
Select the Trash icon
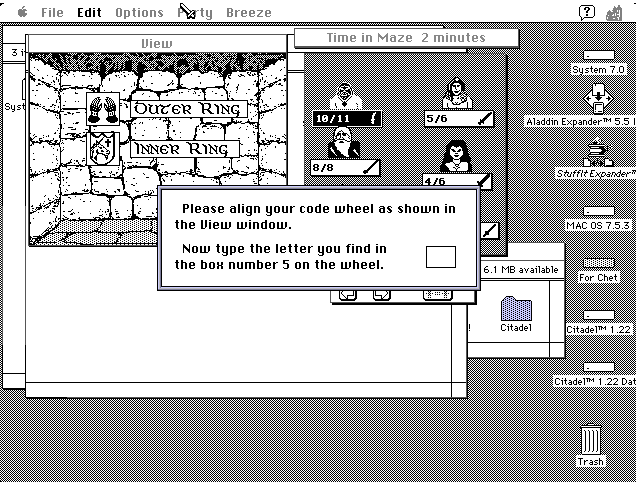tap(591, 439)
